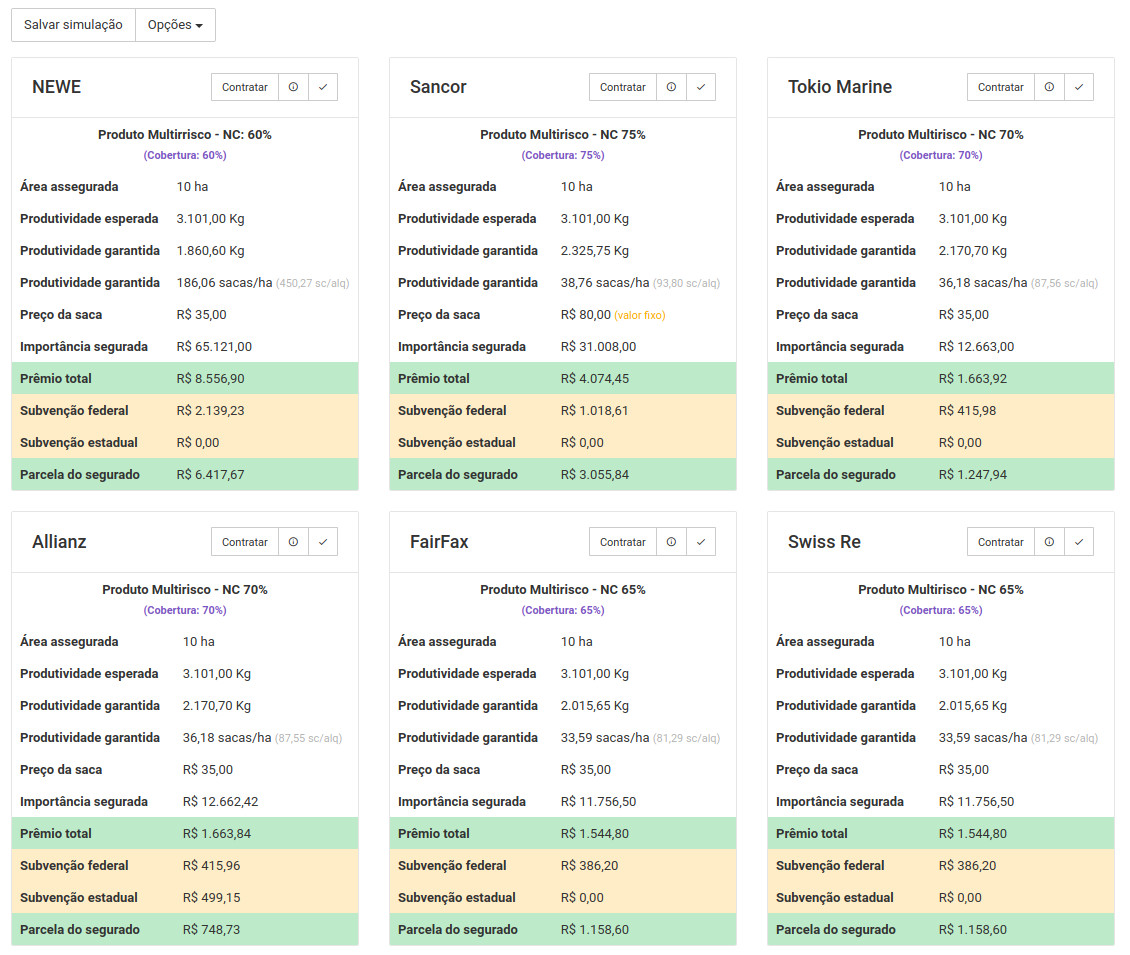The image size is (1130, 955).
Task: Open info icon on the Swiss Re card
Action: (1049, 542)
